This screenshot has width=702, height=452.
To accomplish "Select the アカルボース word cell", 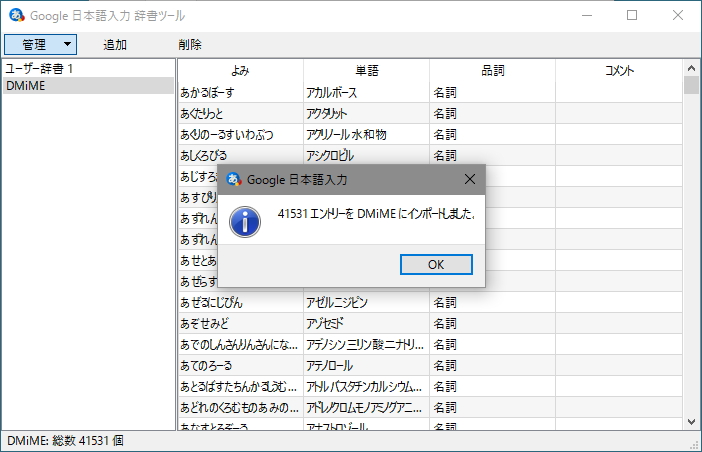I will click(x=367, y=93).
